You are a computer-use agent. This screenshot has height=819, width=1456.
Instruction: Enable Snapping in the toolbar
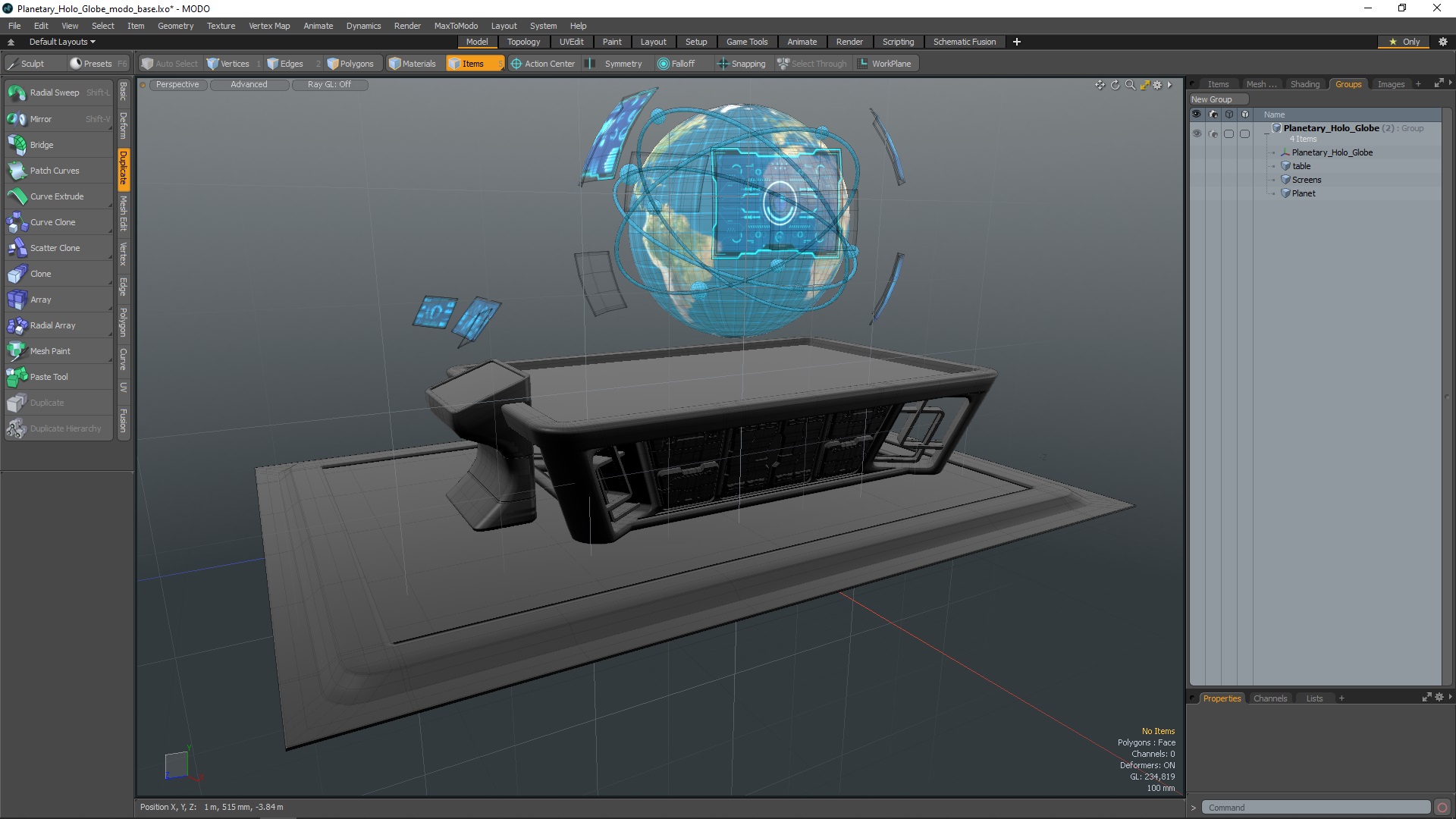(x=742, y=64)
